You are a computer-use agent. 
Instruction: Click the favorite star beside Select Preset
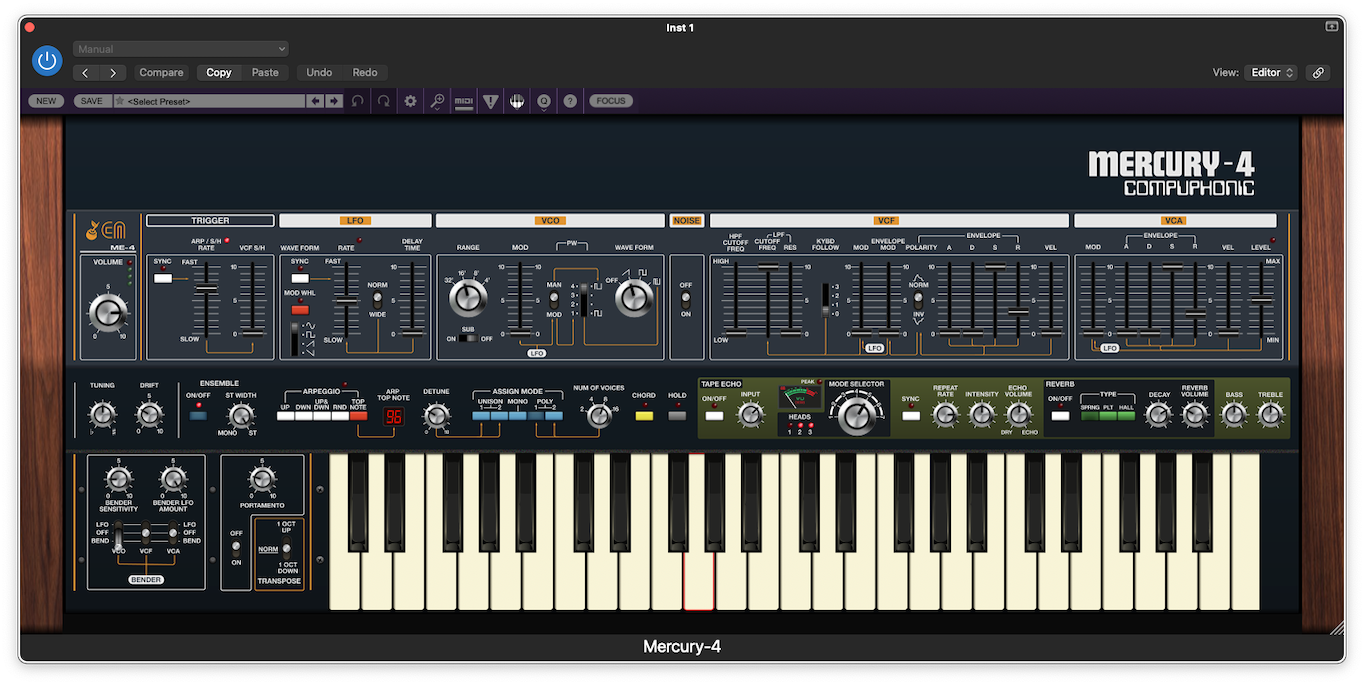(x=120, y=101)
